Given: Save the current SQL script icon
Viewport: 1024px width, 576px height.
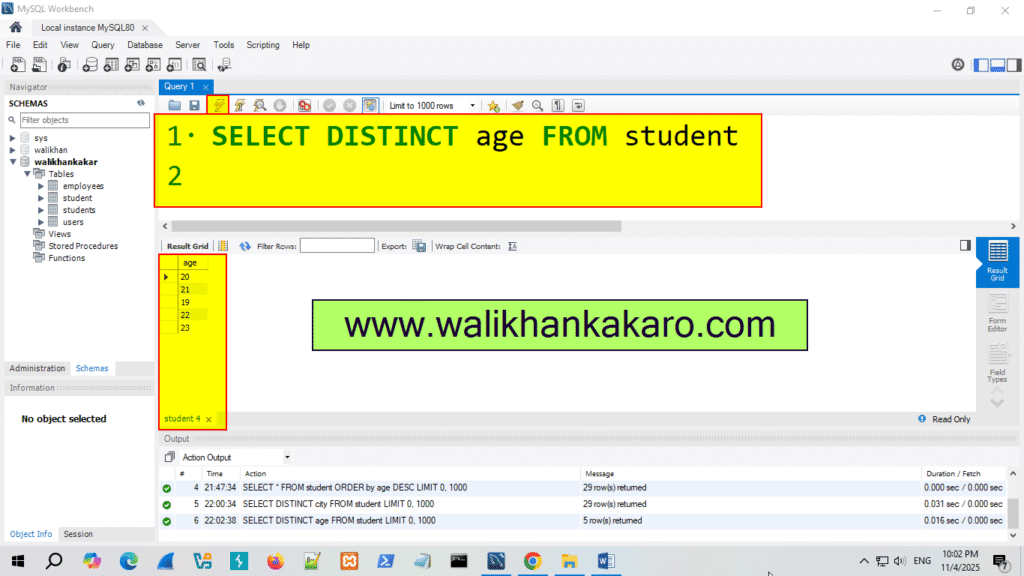Looking at the screenshot, I should 193,105.
